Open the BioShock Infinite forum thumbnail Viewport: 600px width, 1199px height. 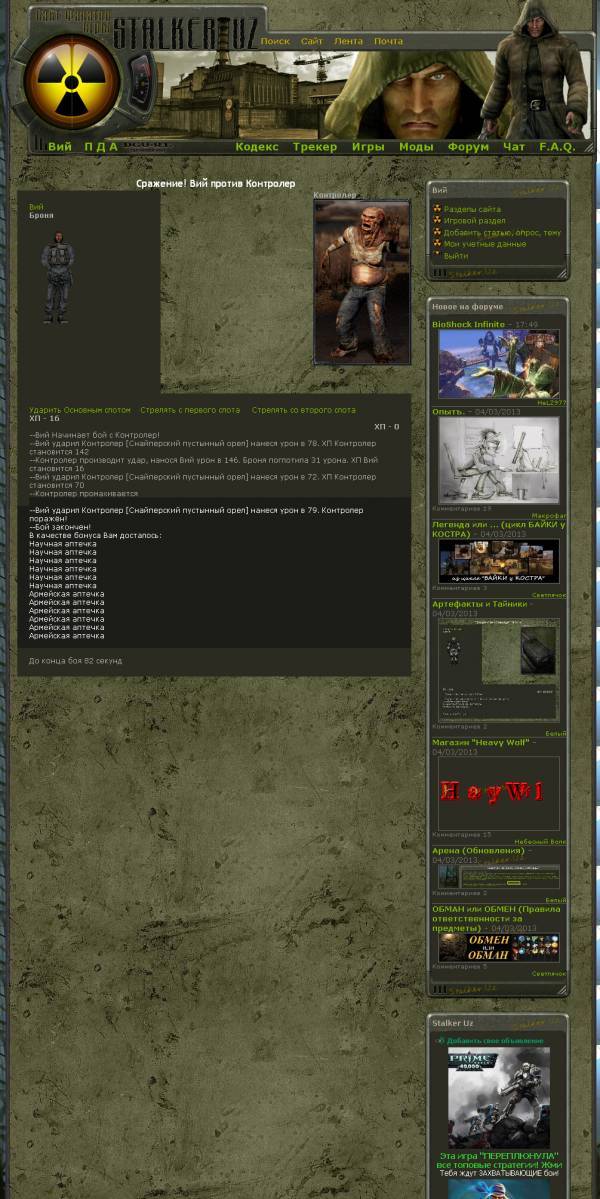click(x=498, y=364)
